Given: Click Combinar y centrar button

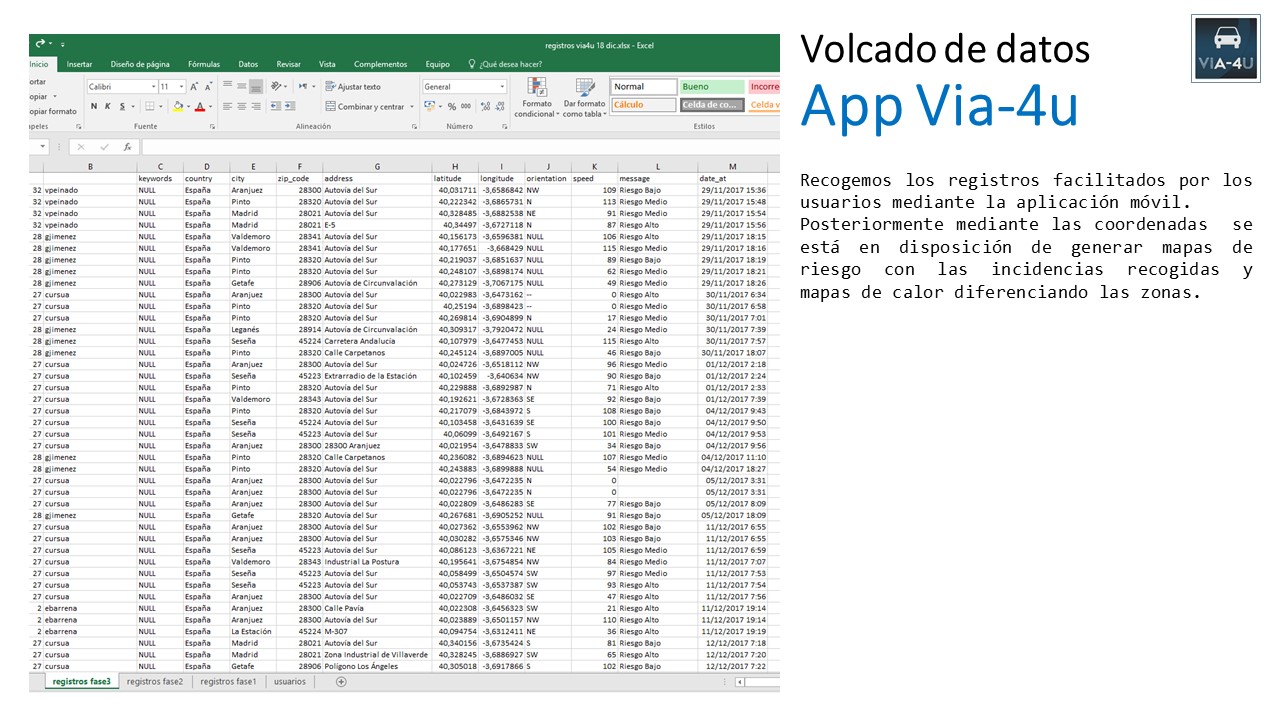Looking at the screenshot, I should 365,107.
